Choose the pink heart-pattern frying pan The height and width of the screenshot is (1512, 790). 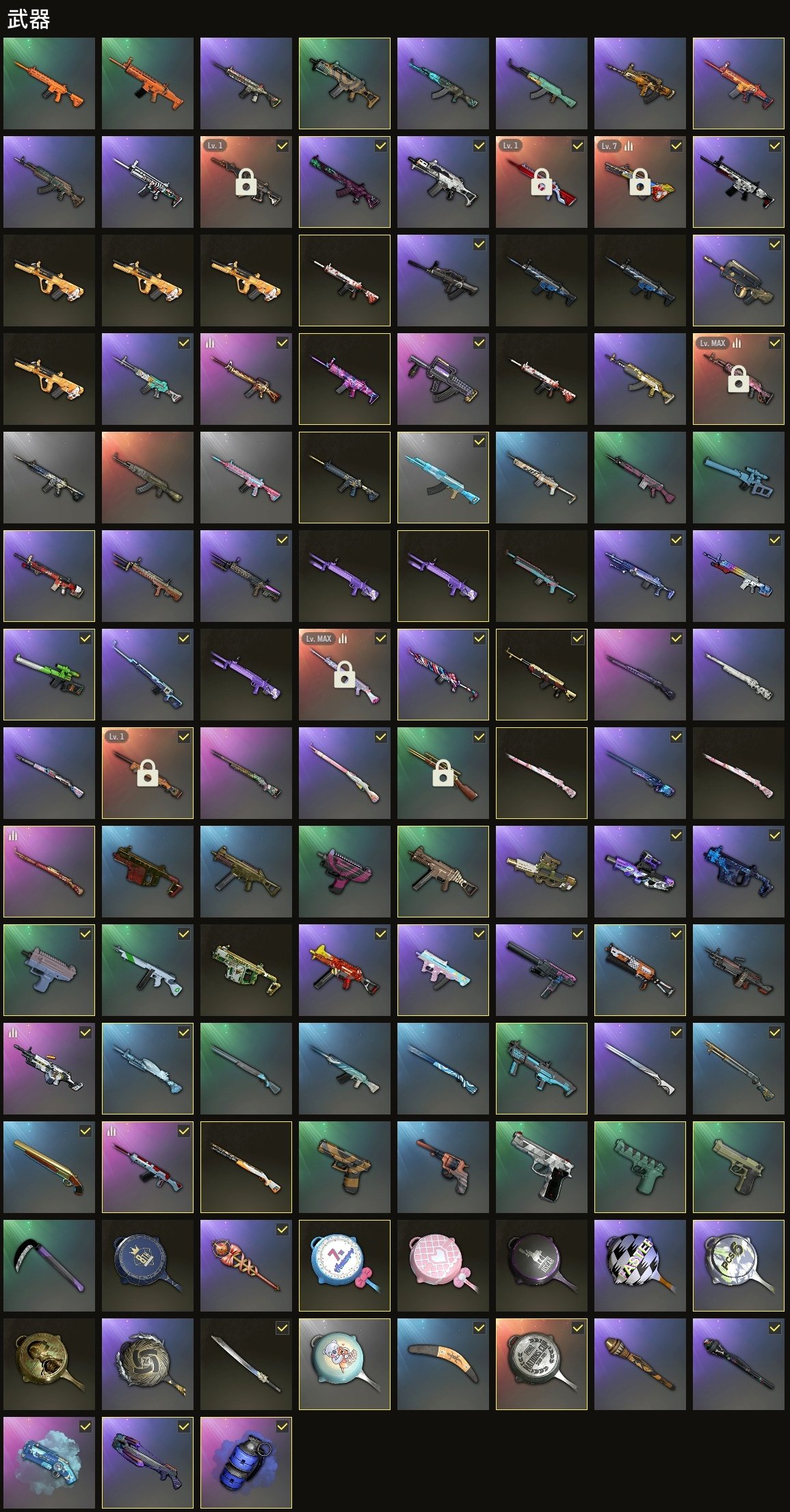443,1266
